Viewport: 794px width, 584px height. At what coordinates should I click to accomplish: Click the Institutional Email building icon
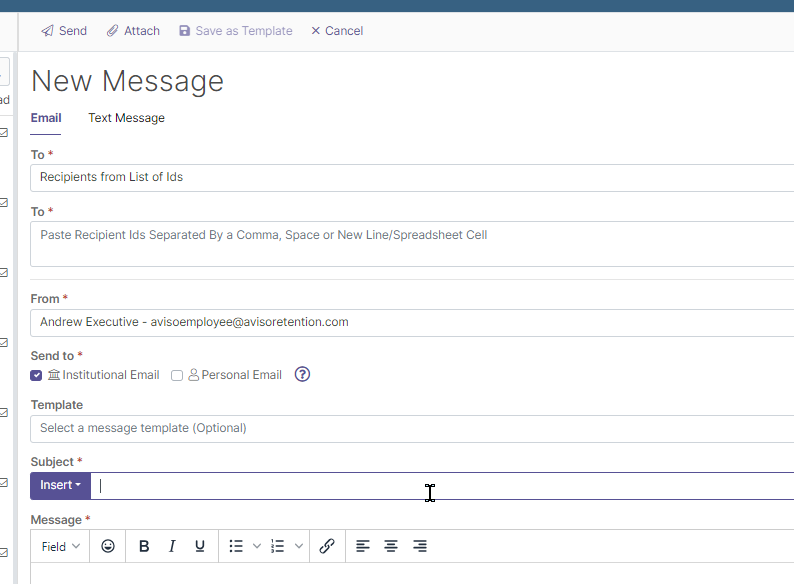pyautogui.click(x=54, y=375)
